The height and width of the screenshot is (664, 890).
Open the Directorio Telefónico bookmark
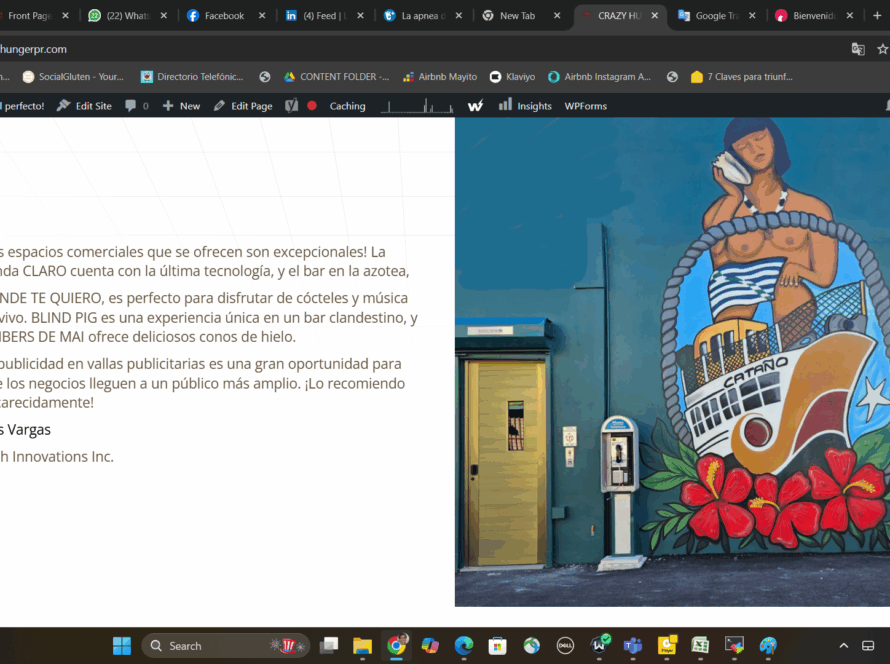coord(192,77)
